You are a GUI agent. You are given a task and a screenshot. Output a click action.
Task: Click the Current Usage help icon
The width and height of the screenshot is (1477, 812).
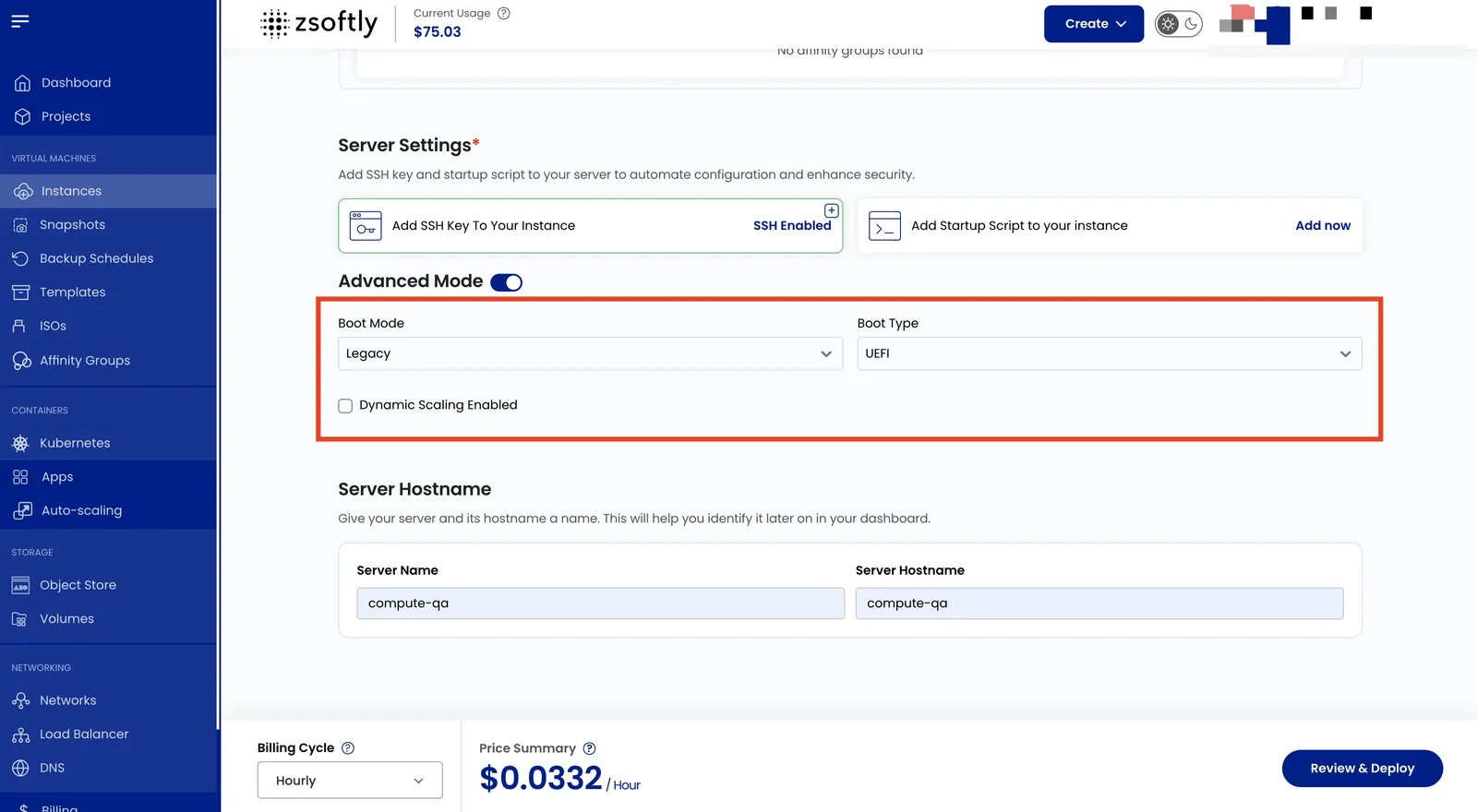coord(503,13)
